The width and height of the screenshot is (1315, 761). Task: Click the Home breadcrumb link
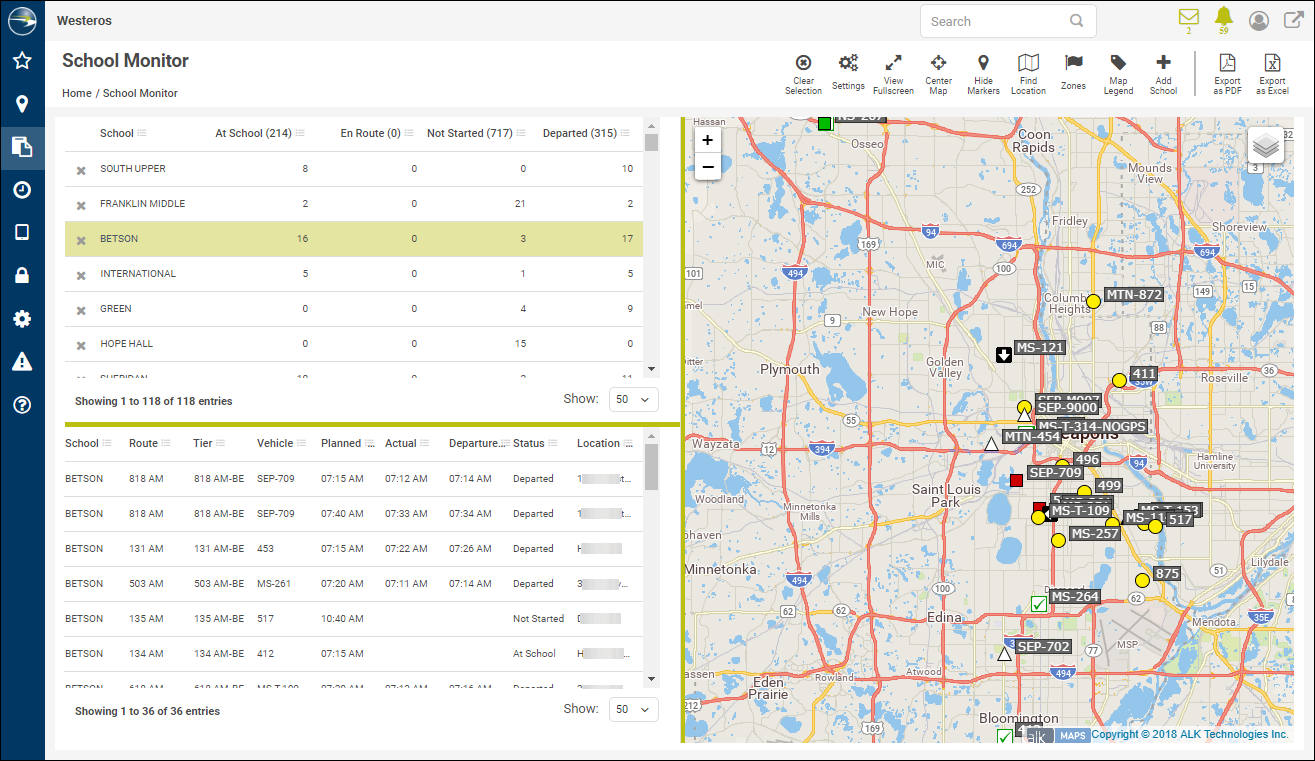click(x=76, y=93)
